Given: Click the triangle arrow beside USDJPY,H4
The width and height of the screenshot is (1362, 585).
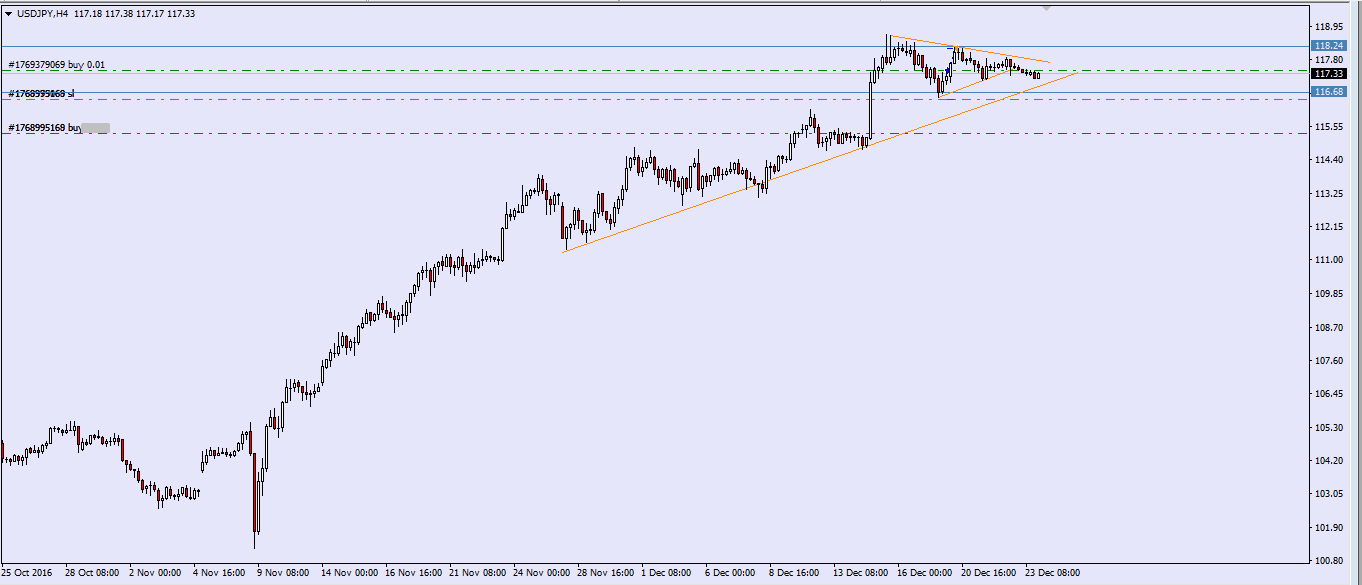Looking at the screenshot, I should [x=9, y=13].
